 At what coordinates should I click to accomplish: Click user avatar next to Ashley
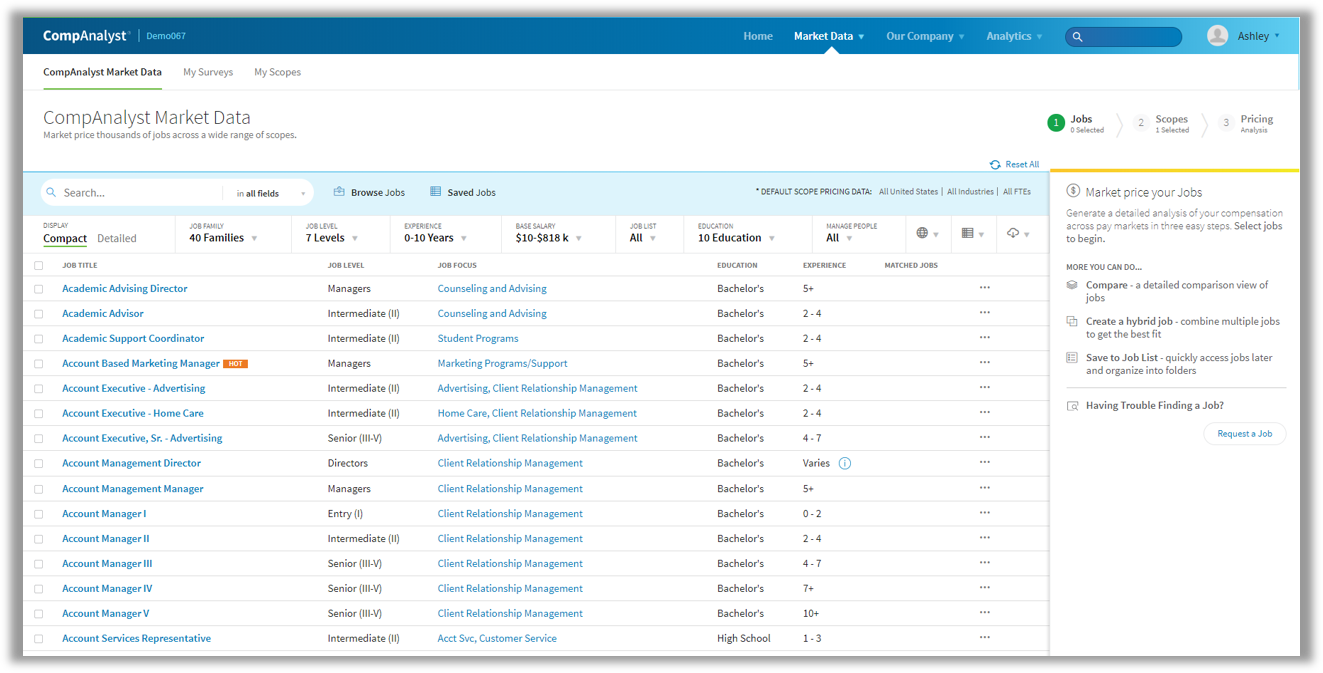click(1217, 36)
